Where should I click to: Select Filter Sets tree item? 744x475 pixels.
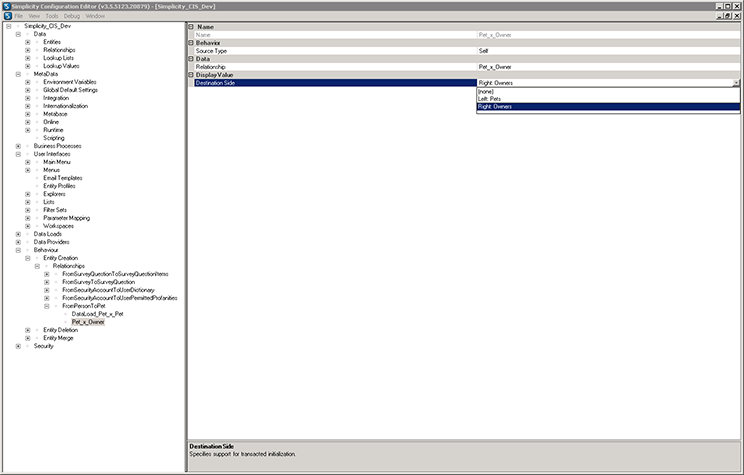pos(55,210)
